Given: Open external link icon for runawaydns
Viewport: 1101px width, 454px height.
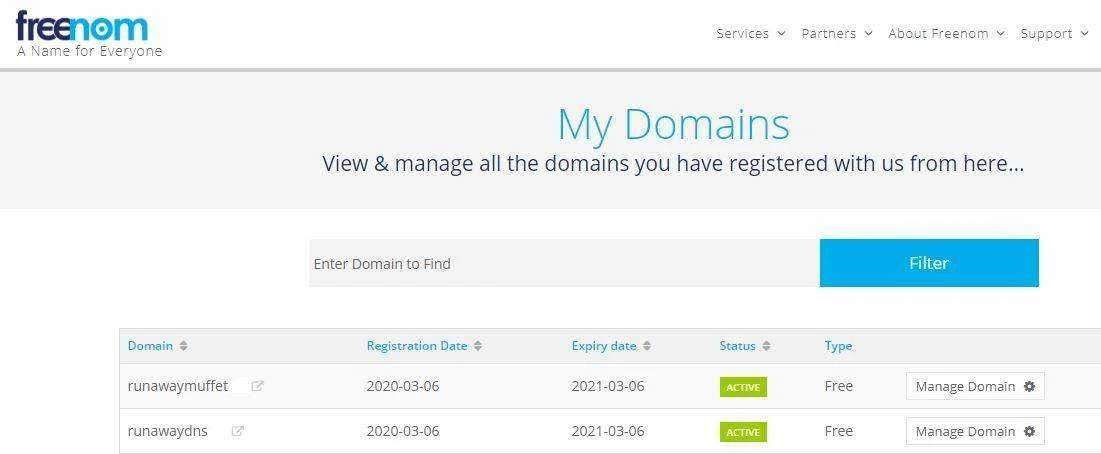Looking at the screenshot, I should click(x=237, y=432).
